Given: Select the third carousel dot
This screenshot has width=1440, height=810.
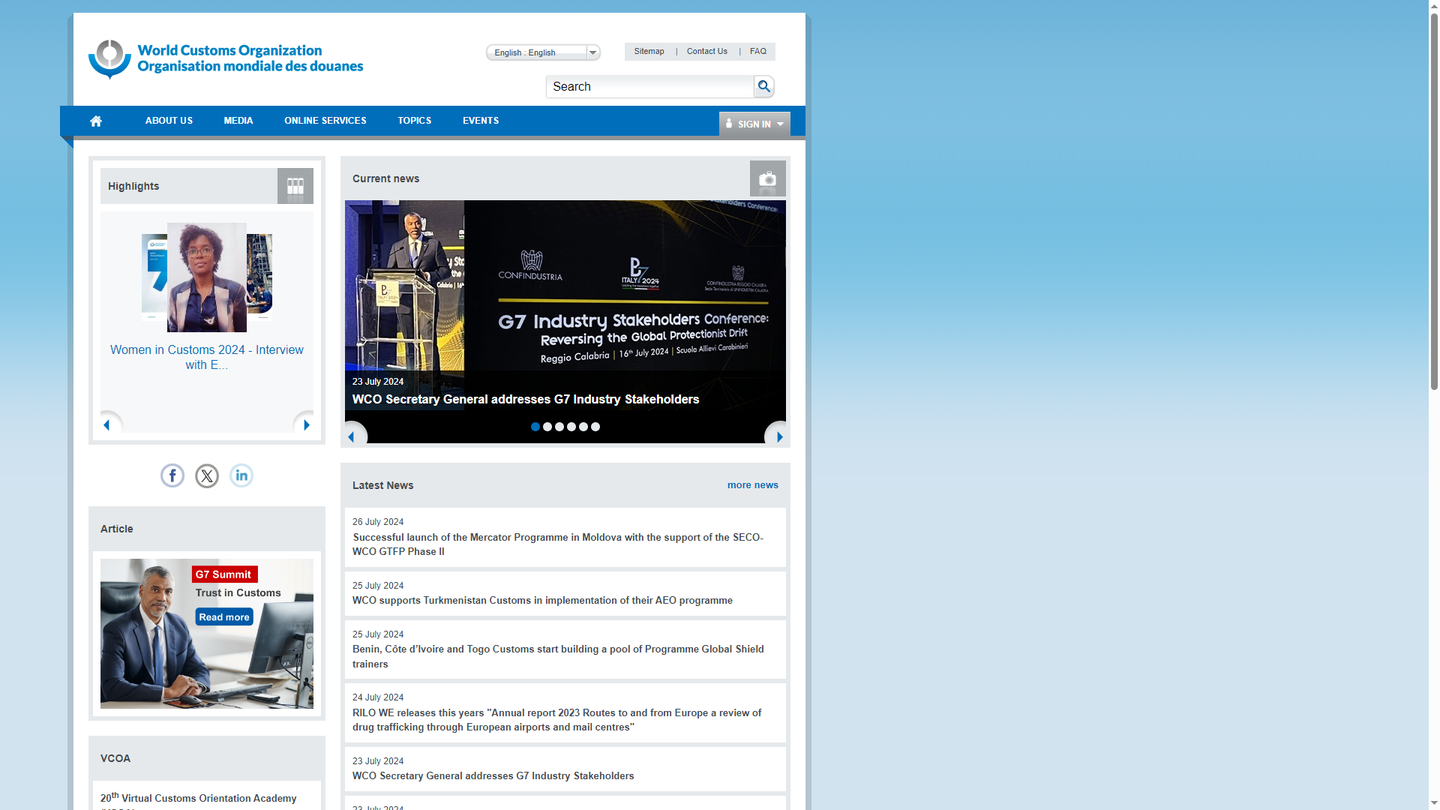Looking at the screenshot, I should (x=559, y=427).
